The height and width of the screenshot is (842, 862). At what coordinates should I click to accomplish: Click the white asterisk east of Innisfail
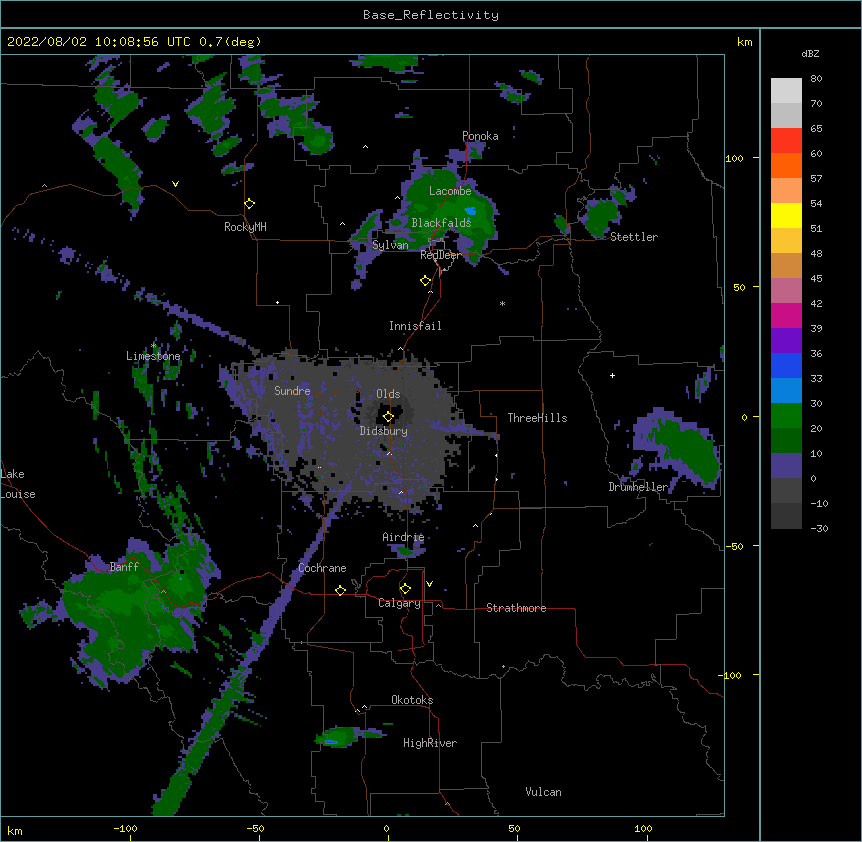pos(502,304)
